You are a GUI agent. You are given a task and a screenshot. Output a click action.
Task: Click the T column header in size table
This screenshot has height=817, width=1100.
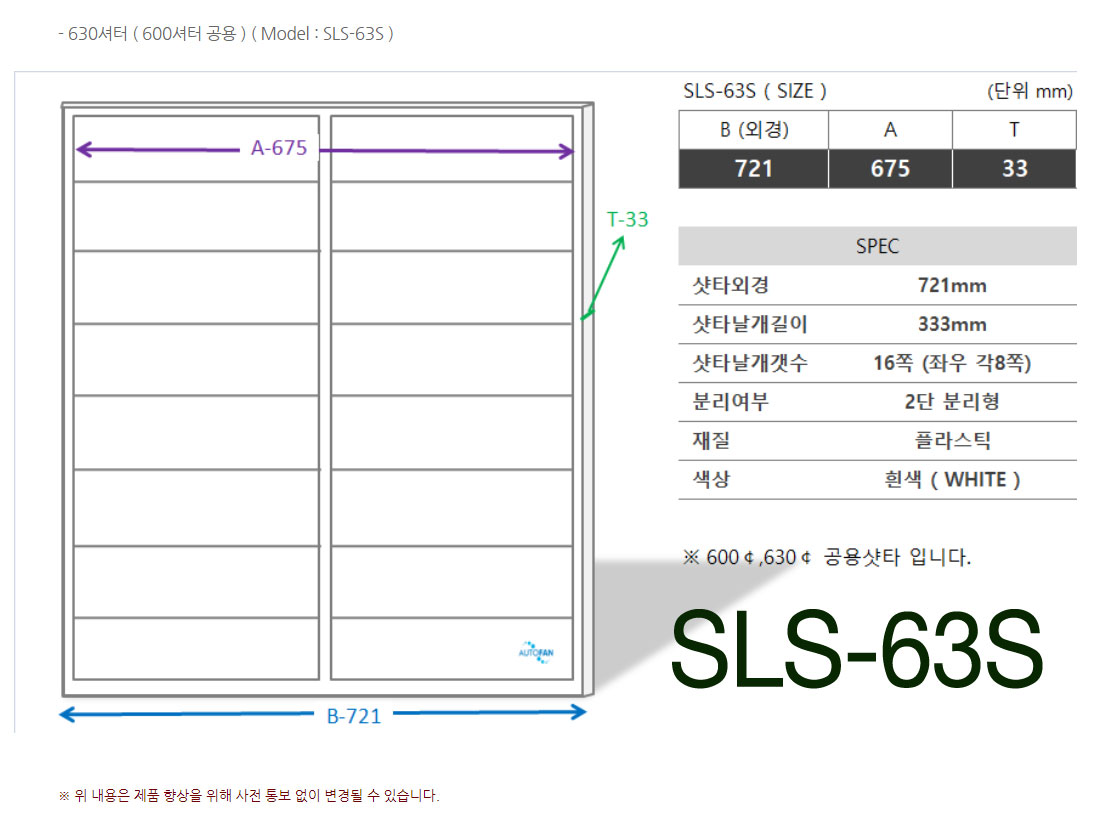(1014, 130)
